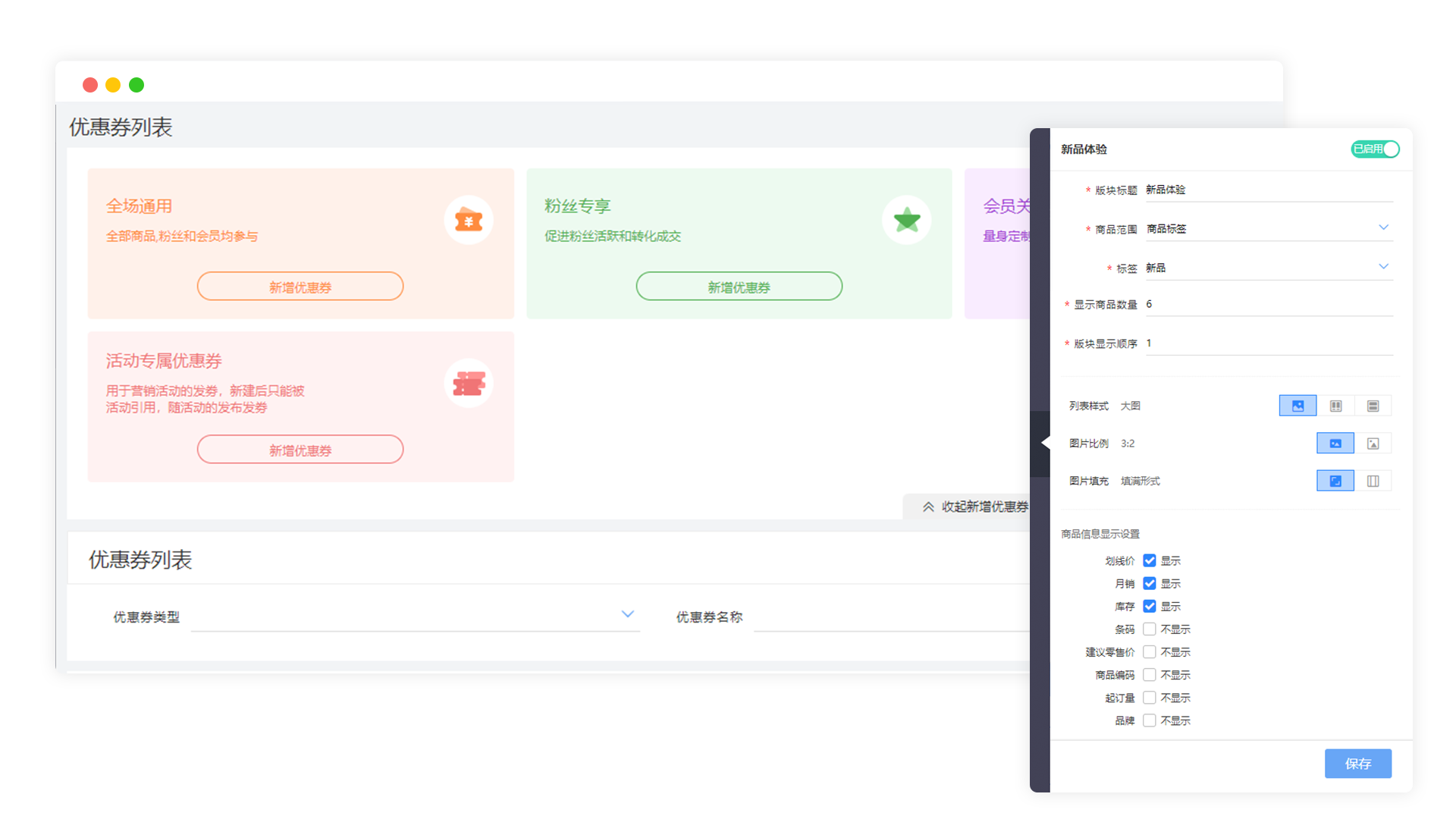Toggle the 已启用 enabled switch

click(1375, 149)
